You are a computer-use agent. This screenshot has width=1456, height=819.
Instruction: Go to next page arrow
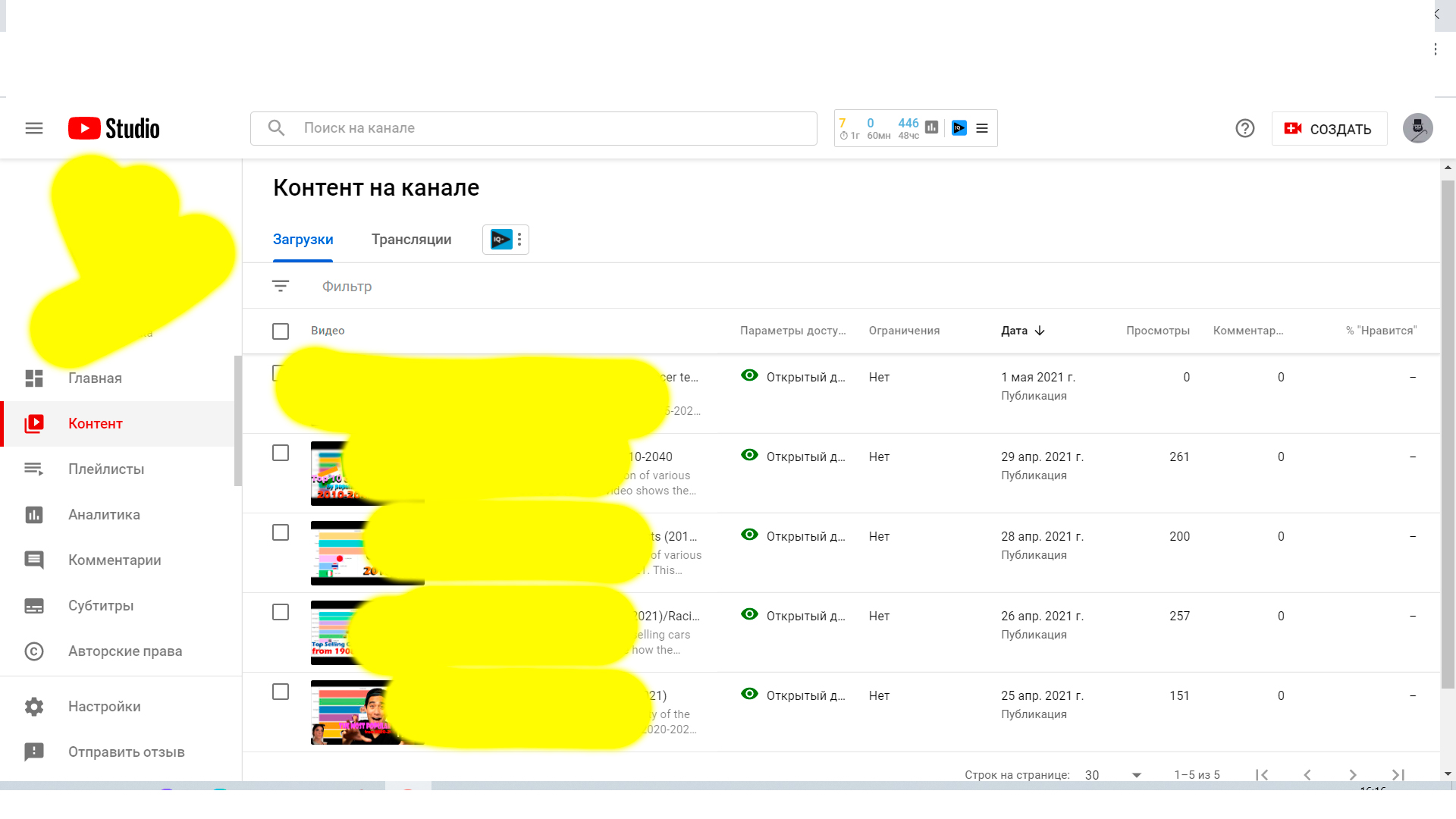[x=1352, y=775]
